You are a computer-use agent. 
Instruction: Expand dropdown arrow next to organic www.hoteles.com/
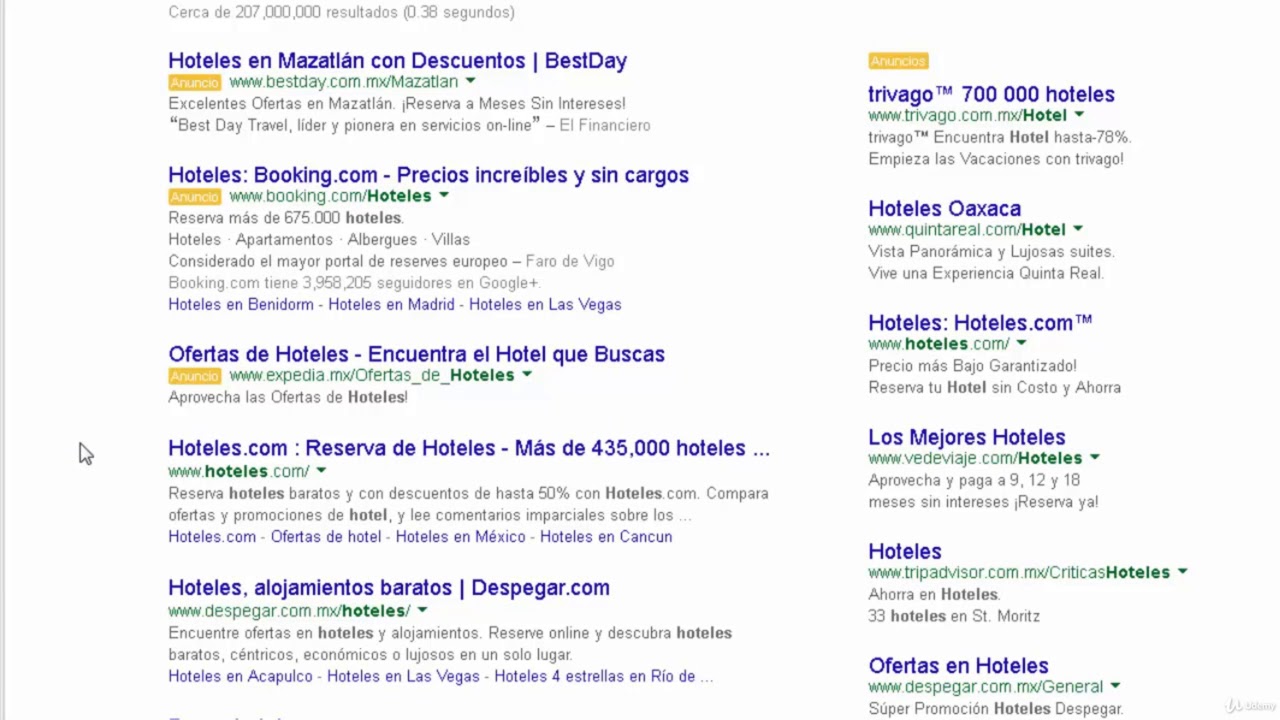click(321, 471)
